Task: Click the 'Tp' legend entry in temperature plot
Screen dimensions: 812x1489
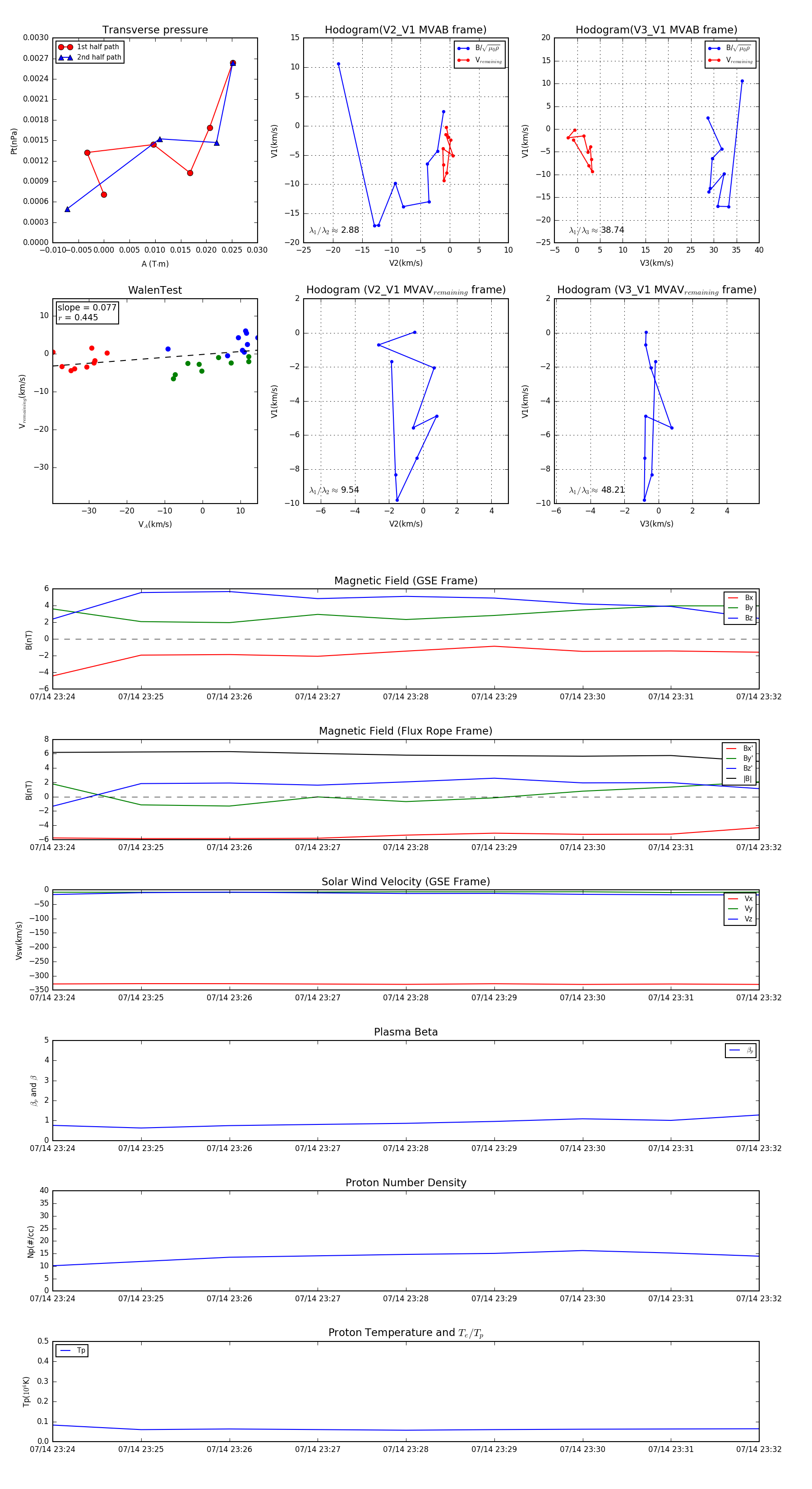Action: [x=72, y=1350]
